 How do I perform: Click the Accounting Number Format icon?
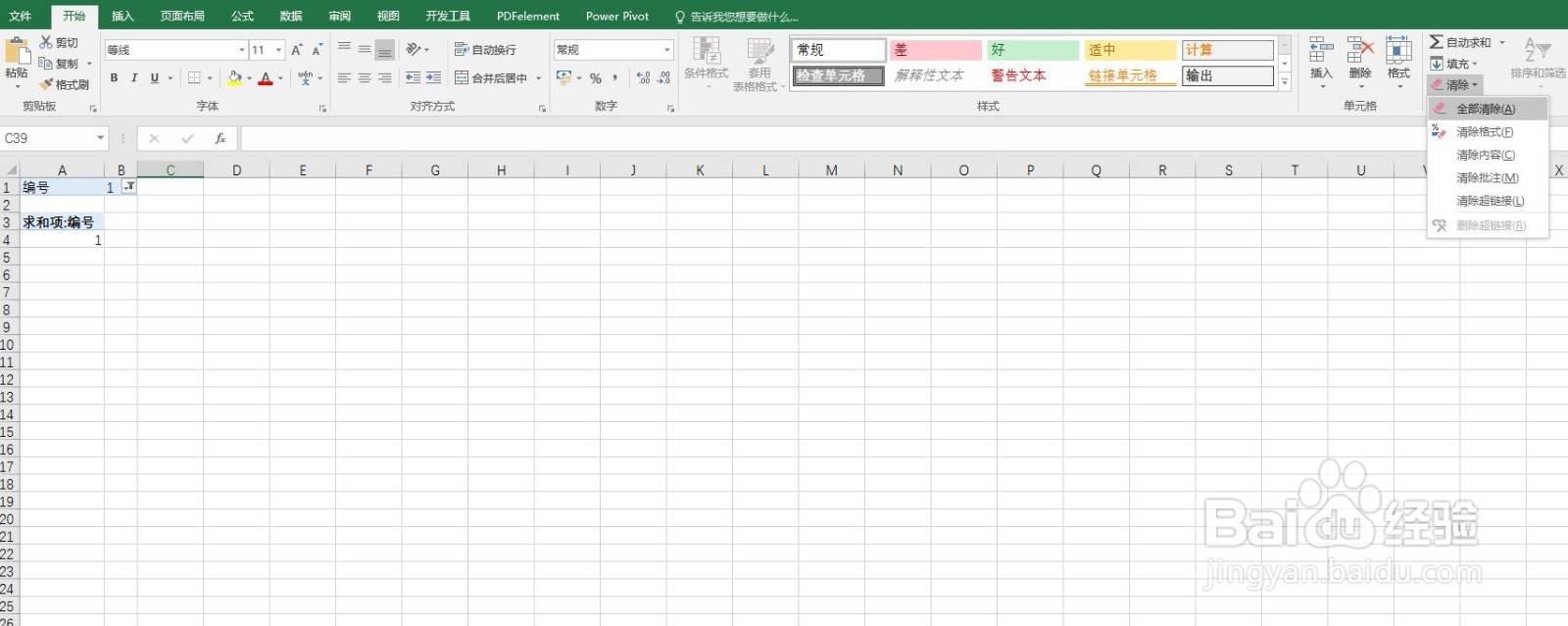click(563, 77)
